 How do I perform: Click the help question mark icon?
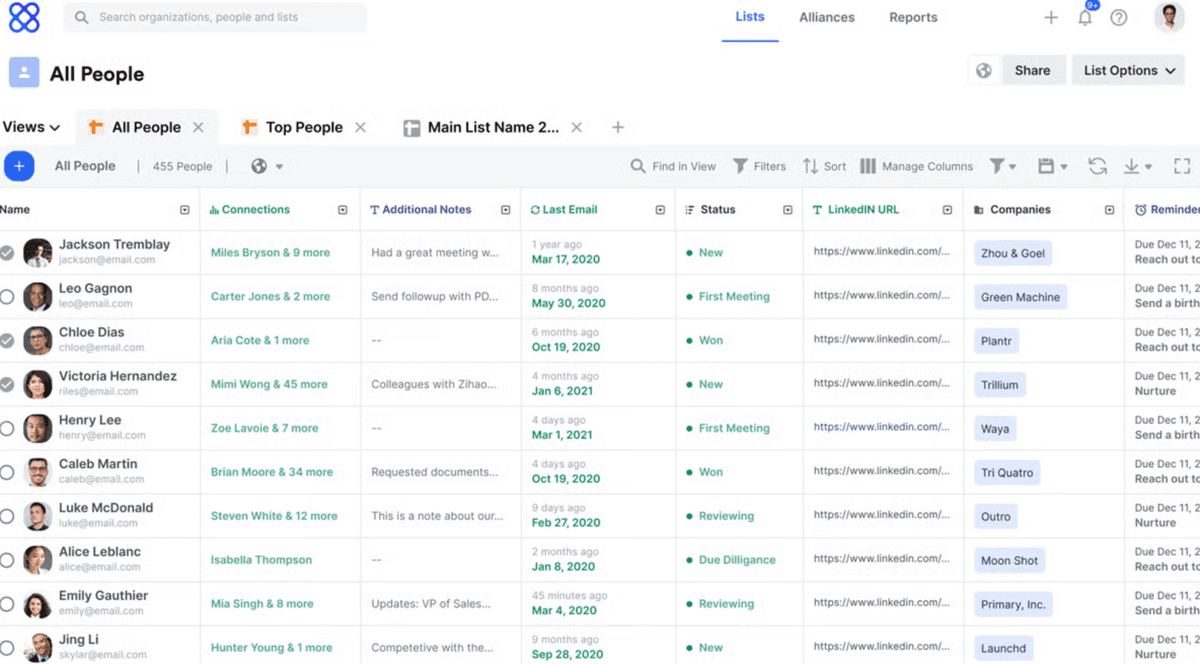pos(1119,17)
